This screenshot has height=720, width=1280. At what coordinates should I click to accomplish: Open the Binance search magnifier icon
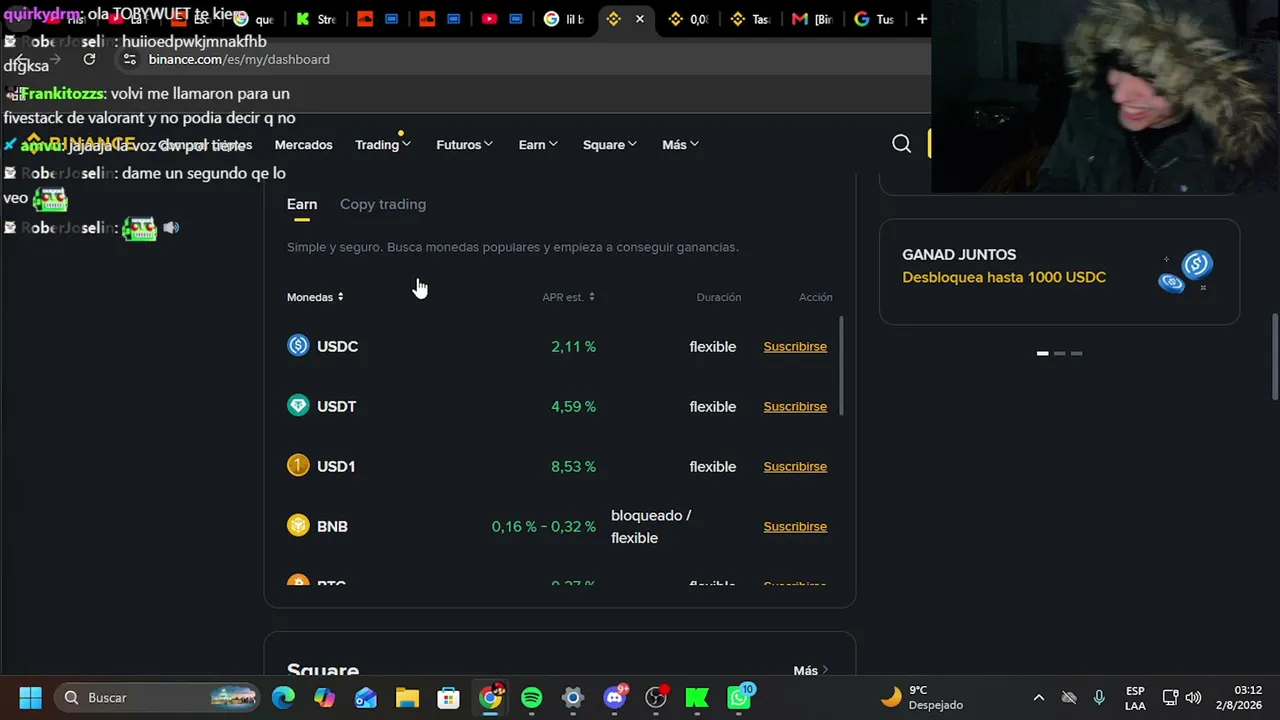(901, 144)
